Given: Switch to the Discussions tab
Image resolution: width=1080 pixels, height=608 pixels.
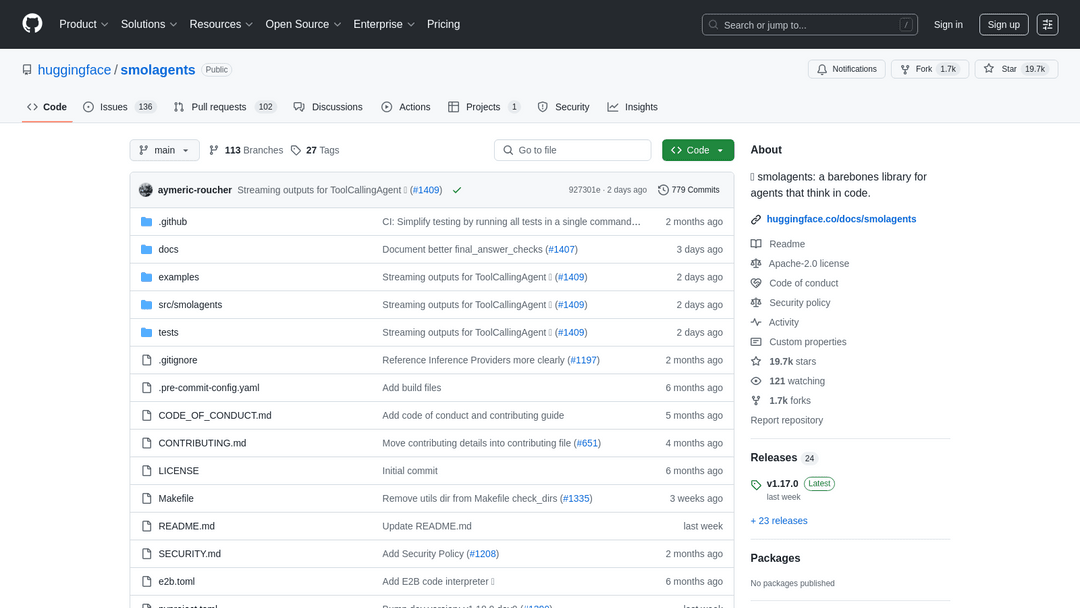Looking at the screenshot, I should click(328, 107).
